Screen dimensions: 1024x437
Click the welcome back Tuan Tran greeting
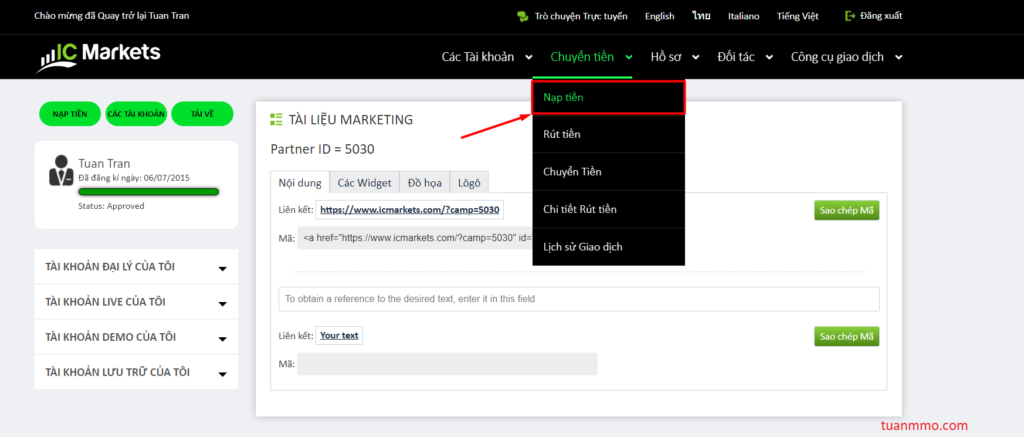pos(112,15)
